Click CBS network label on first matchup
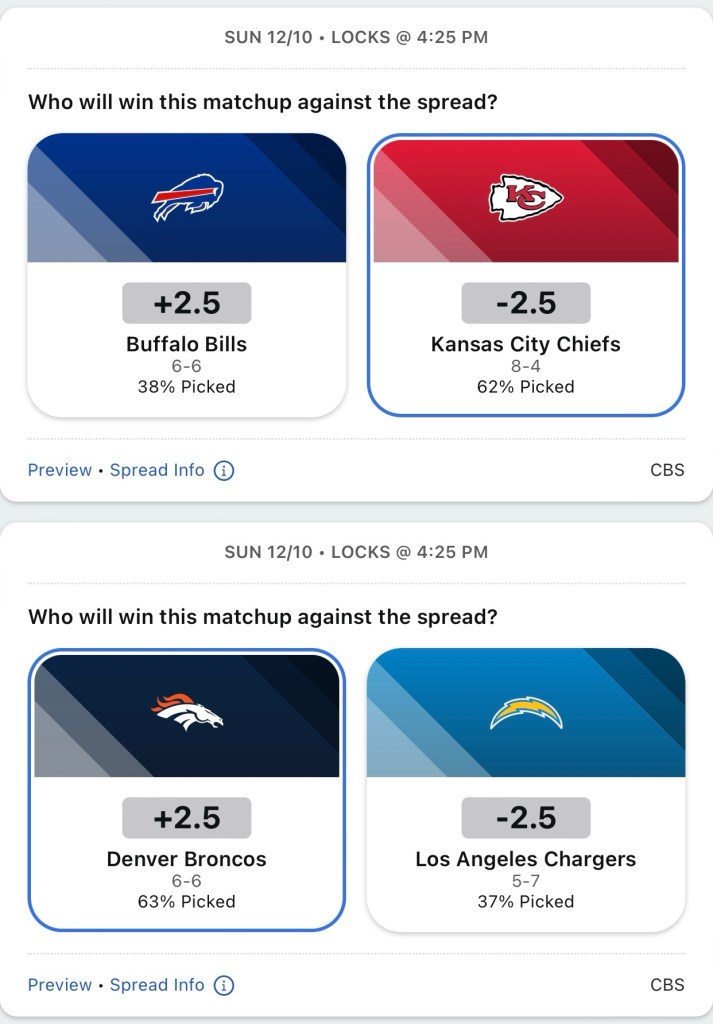The width and height of the screenshot is (713, 1024). (x=667, y=470)
